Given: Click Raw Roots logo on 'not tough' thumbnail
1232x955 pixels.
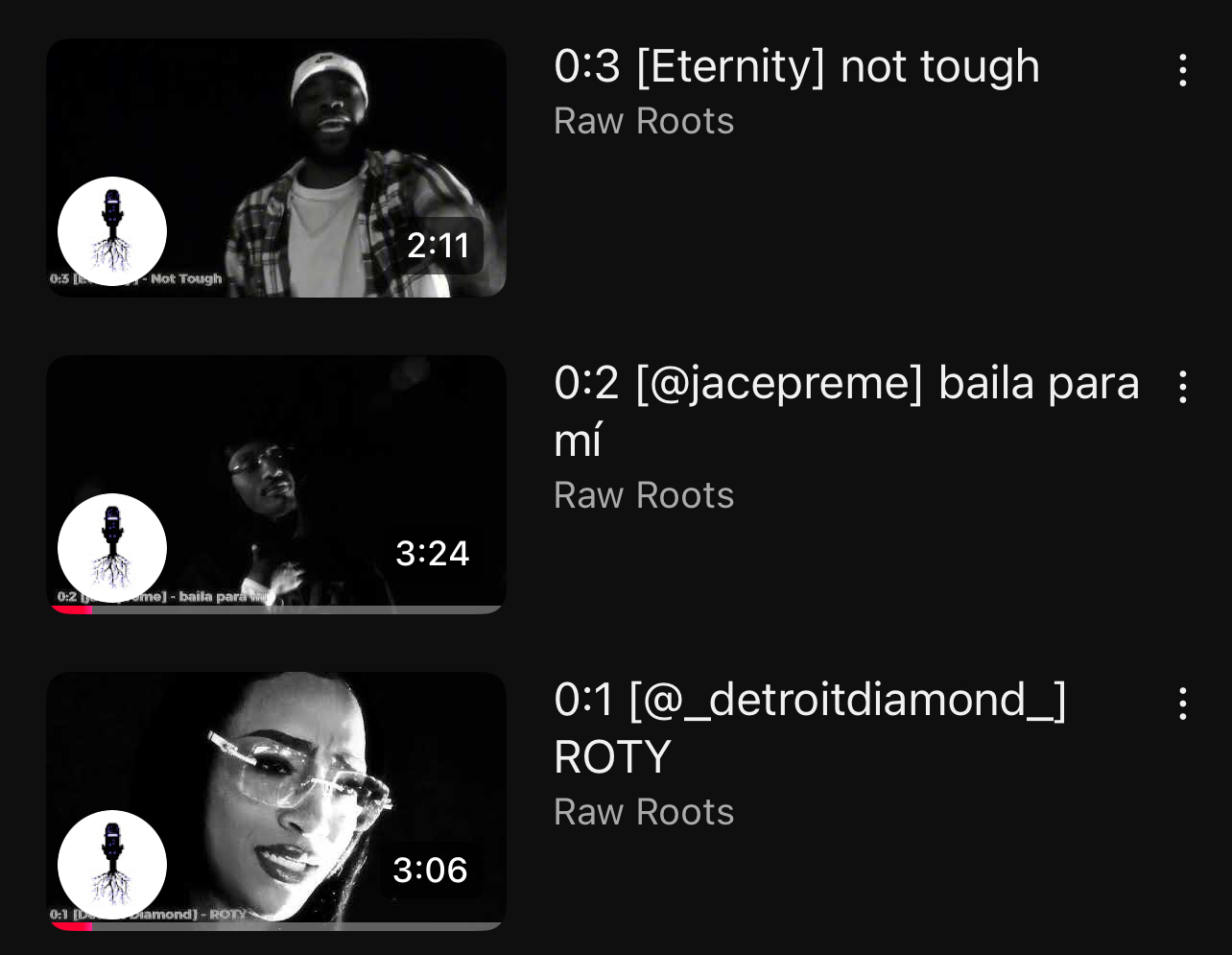Looking at the screenshot, I should tap(112, 231).
